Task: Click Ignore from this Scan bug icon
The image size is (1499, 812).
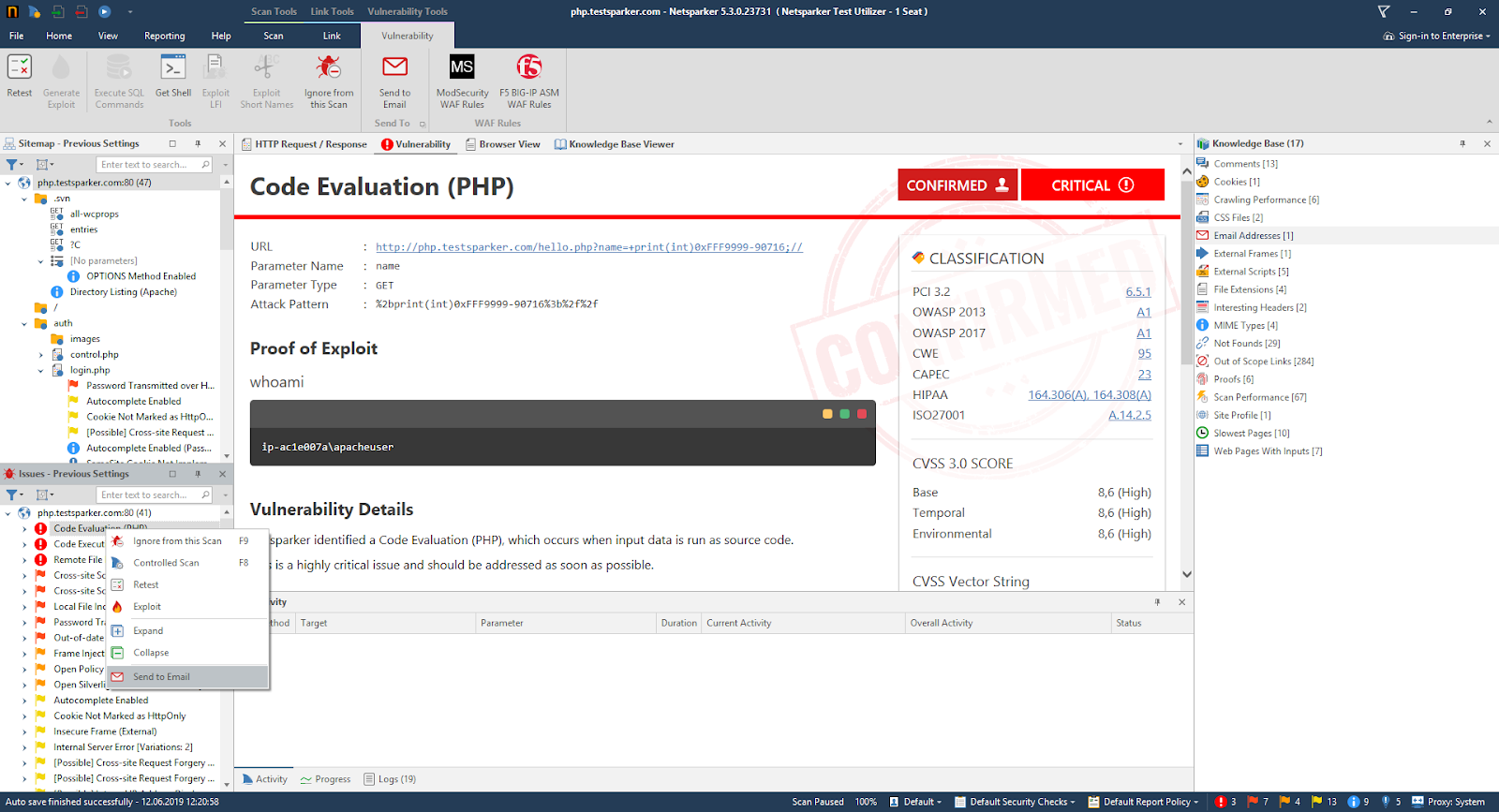Action: (x=328, y=67)
